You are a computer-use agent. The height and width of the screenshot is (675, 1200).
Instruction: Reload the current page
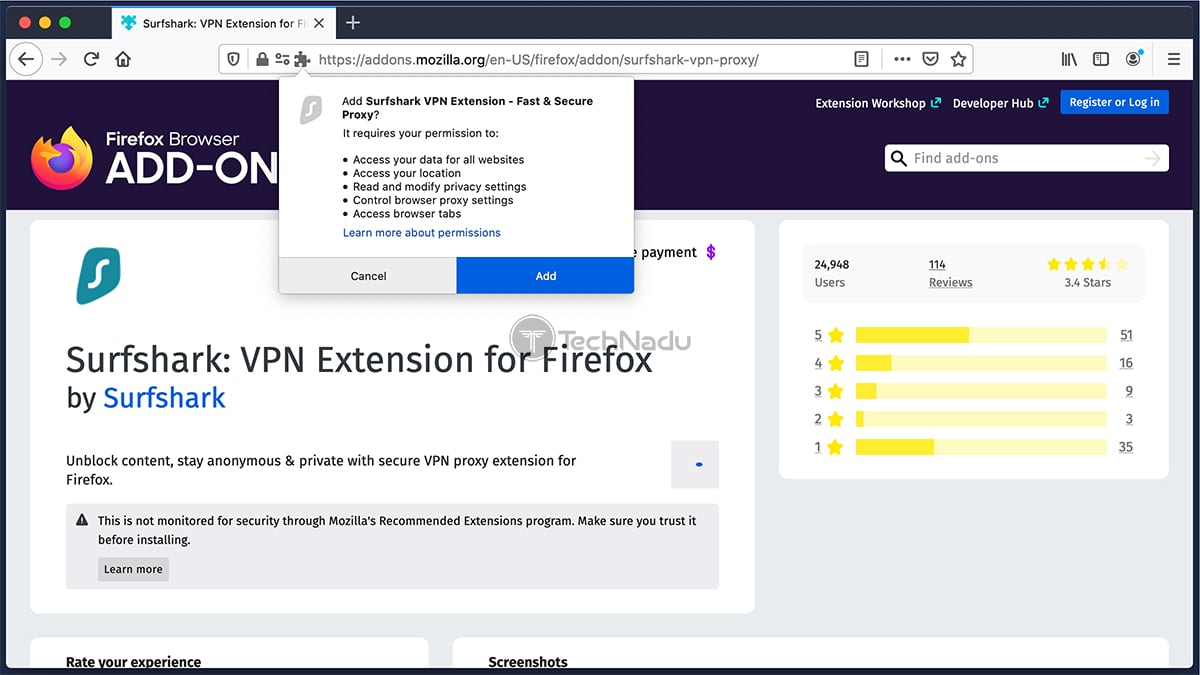pyautogui.click(x=91, y=59)
